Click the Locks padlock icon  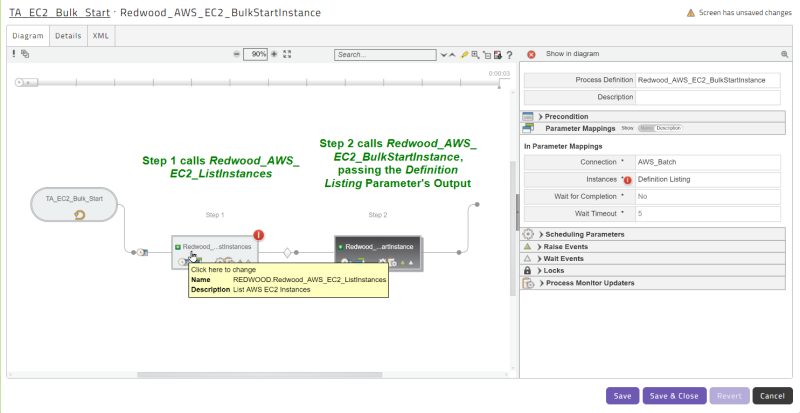click(x=528, y=271)
